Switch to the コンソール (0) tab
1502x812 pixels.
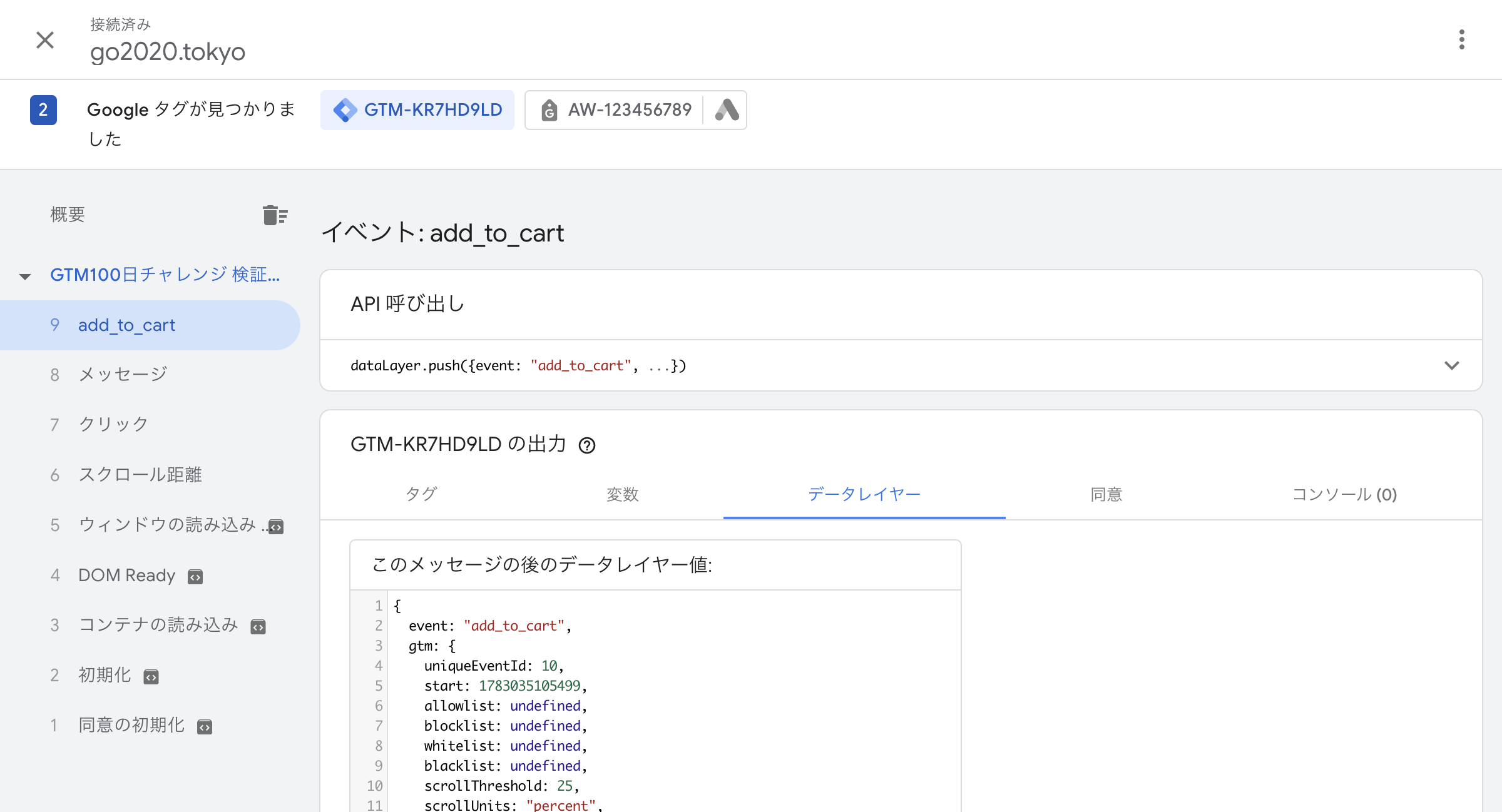1344,494
